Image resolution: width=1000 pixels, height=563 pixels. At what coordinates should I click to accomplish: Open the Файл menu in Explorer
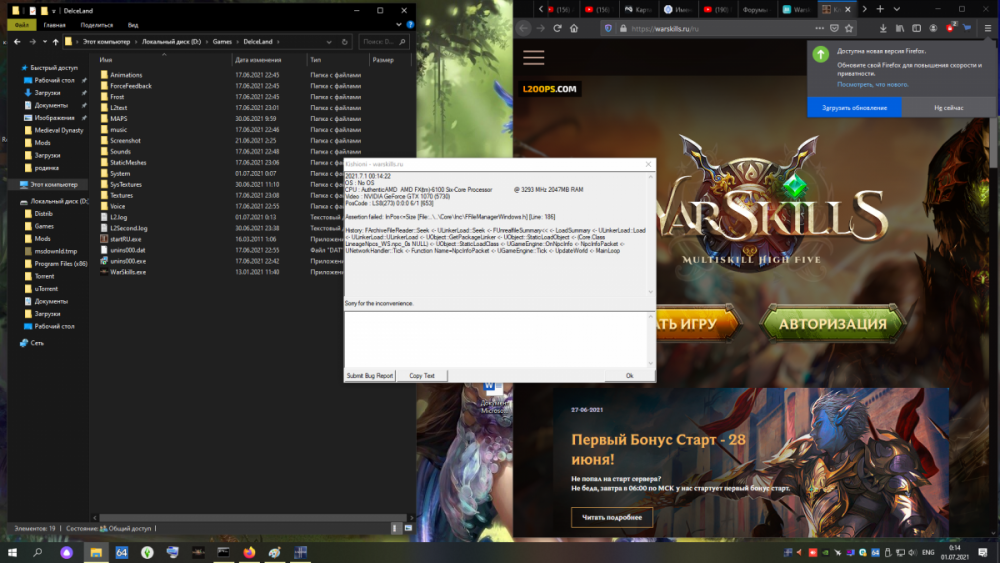[23, 24]
